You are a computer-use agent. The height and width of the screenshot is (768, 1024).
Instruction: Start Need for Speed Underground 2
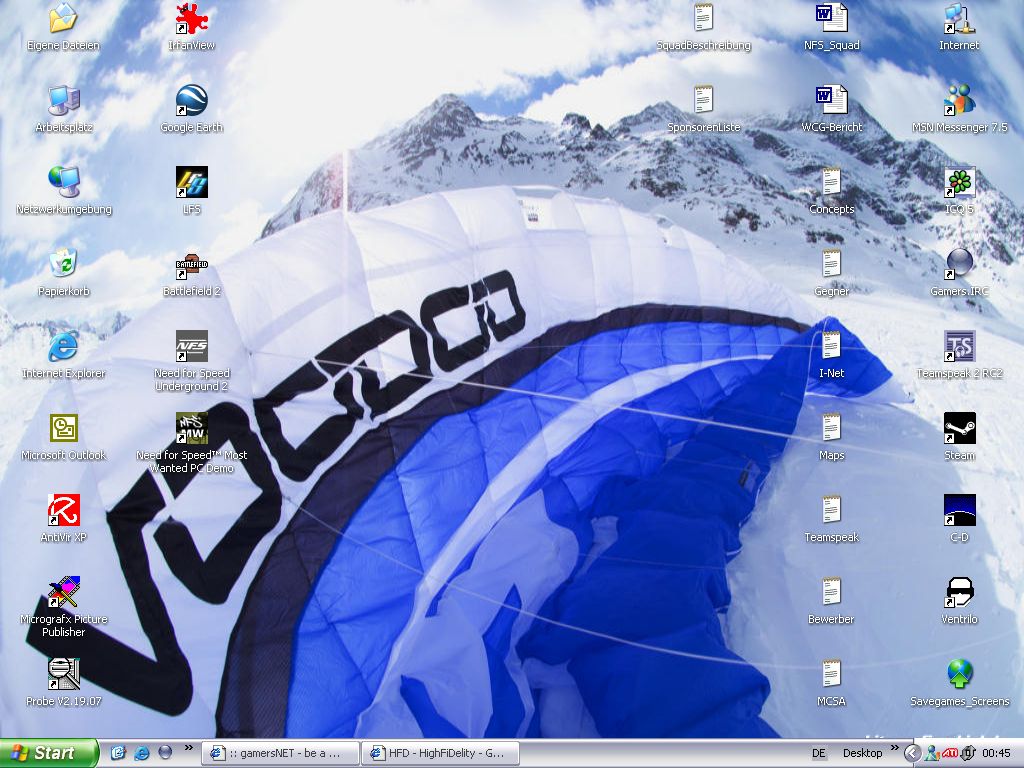191,347
